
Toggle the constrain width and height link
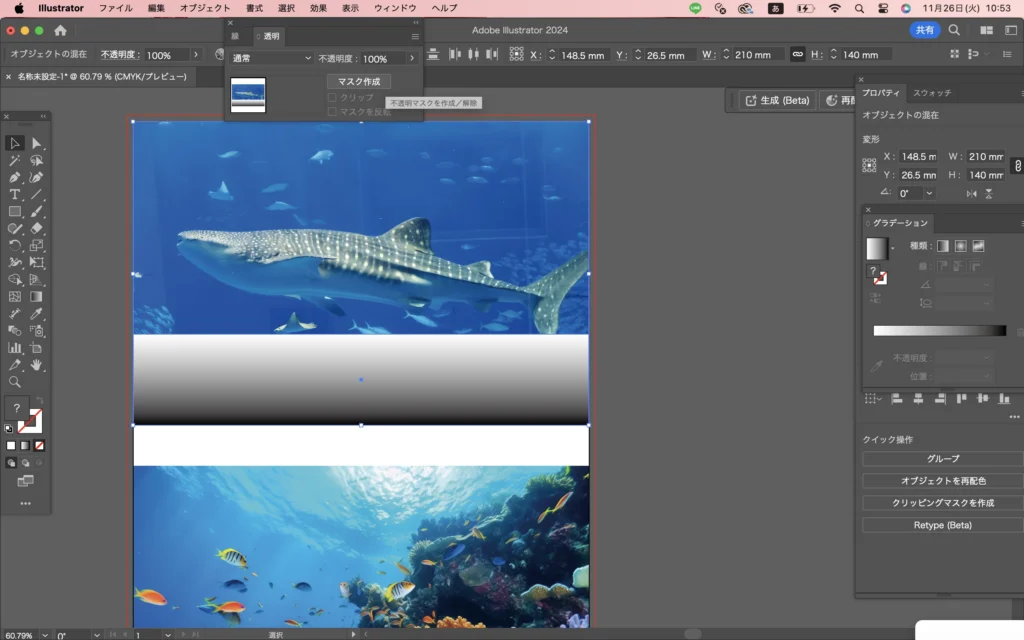click(x=1017, y=165)
